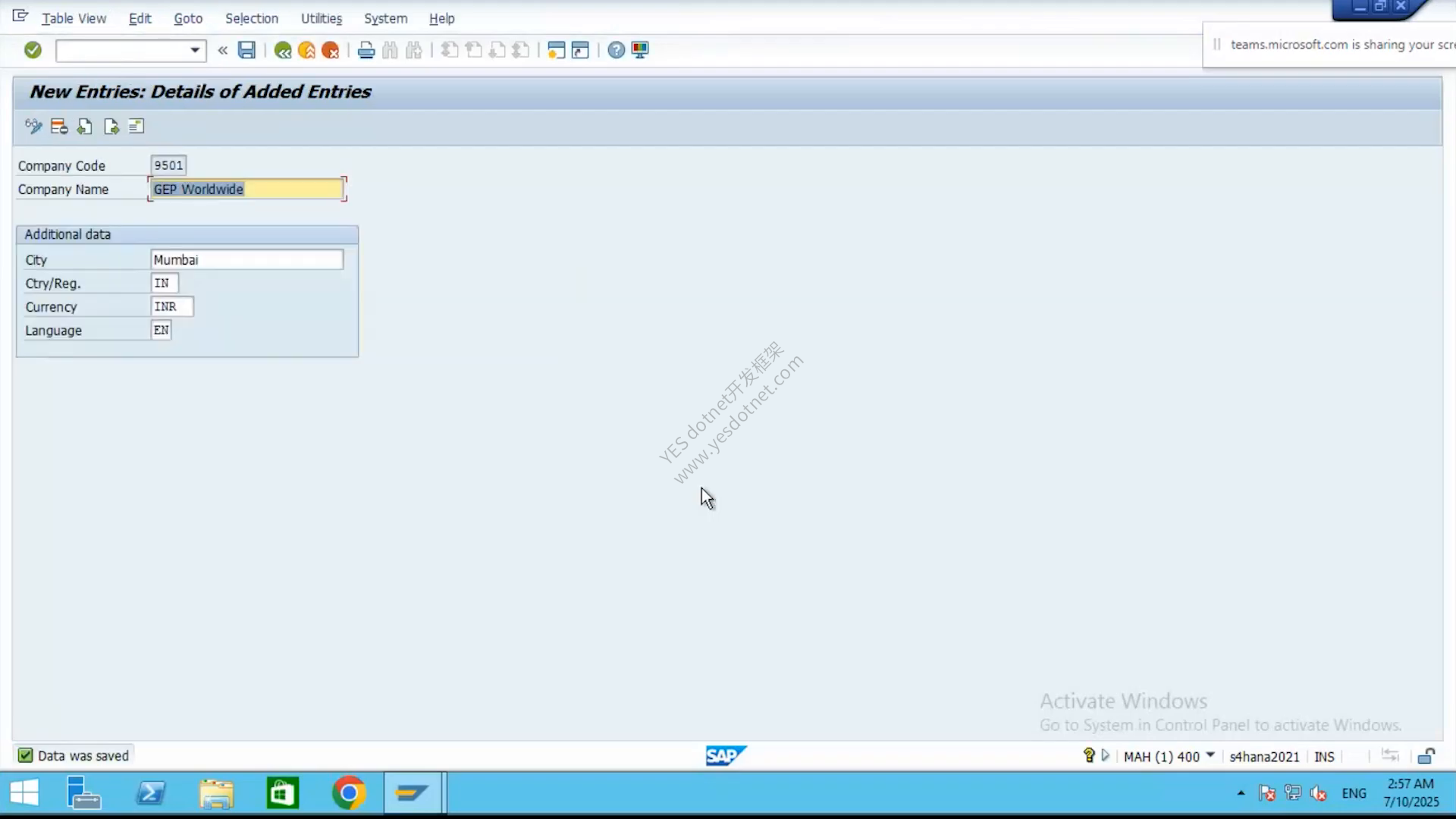Image resolution: width=1456 pixels, height=819 pixels.
Task: Open the Utilities menu
Action: pos(322,18)
